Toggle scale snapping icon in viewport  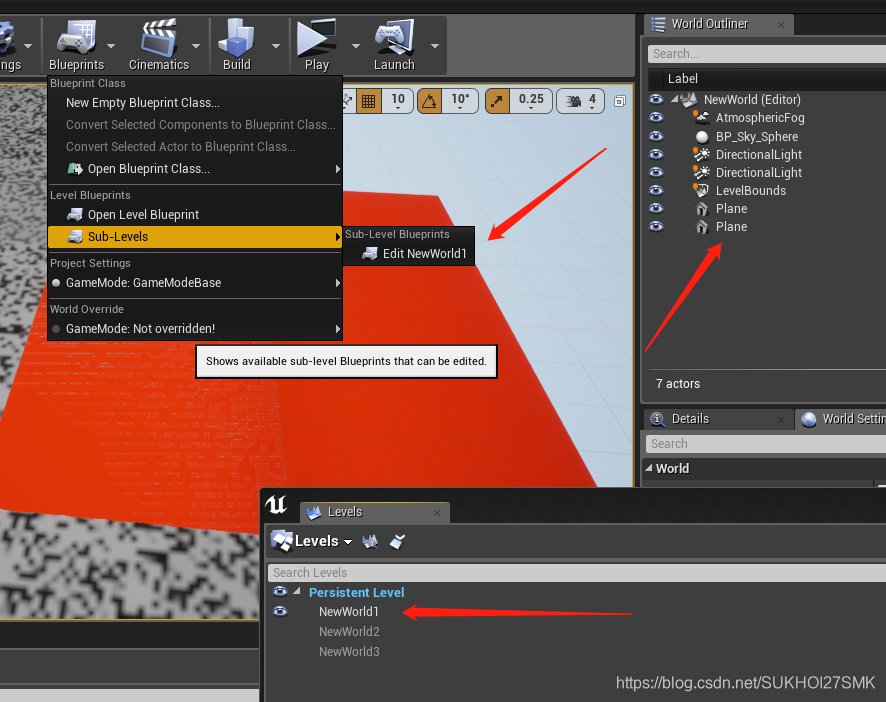pos(497,102)
